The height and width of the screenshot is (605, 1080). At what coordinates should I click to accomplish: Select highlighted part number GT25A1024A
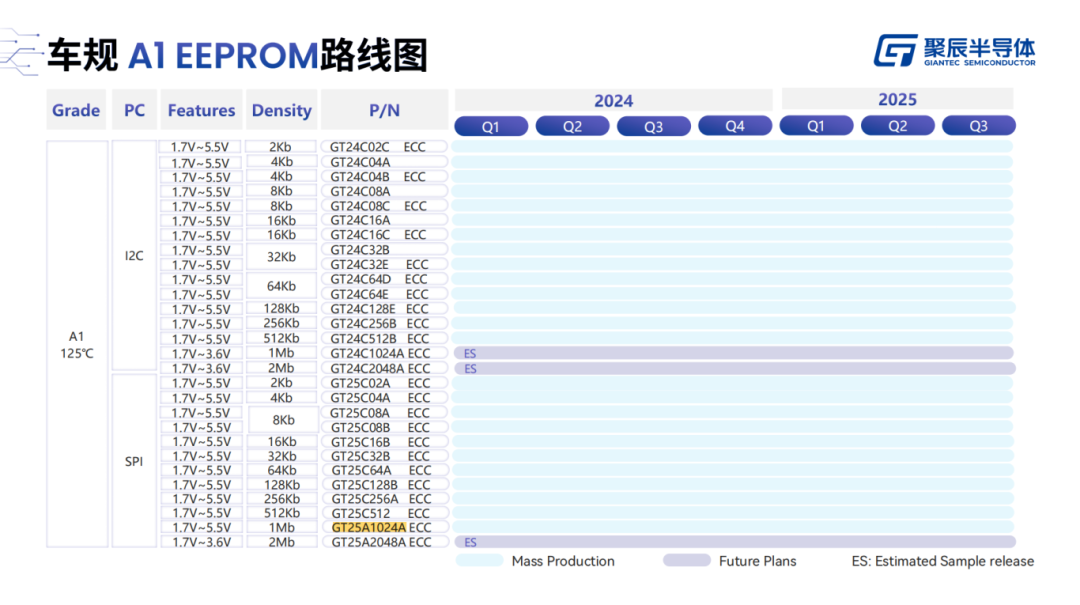coord(368,527)
